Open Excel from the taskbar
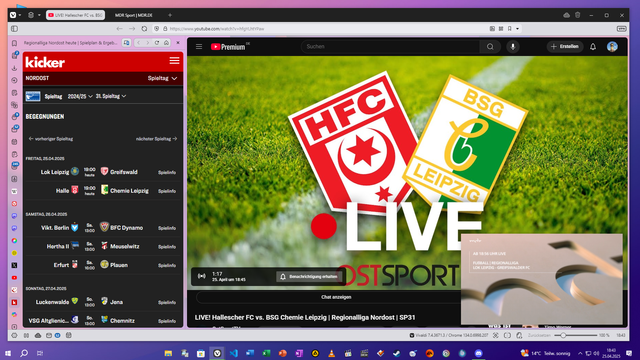The width and height of the screenshot is (640, 360). 266,353
